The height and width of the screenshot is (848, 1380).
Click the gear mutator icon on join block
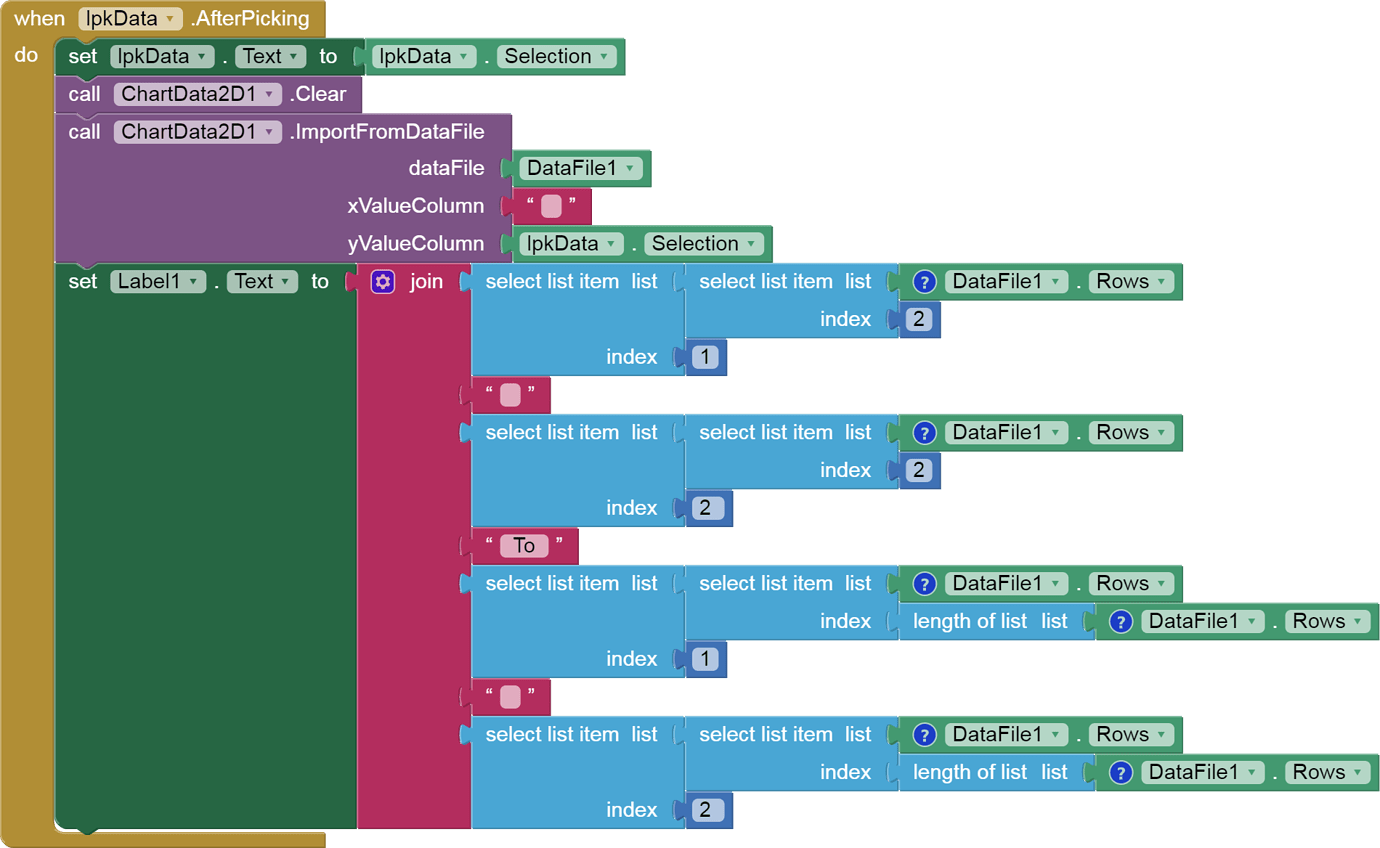click(x=382, y=282)
